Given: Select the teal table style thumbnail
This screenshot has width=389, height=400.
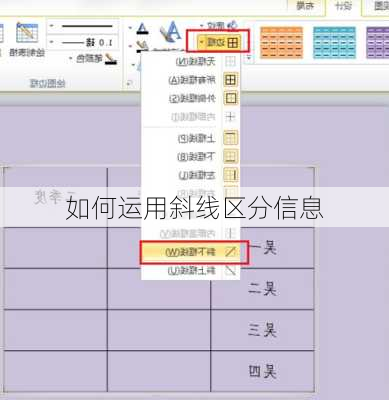Looking at the screenshot, I should 334,43.
